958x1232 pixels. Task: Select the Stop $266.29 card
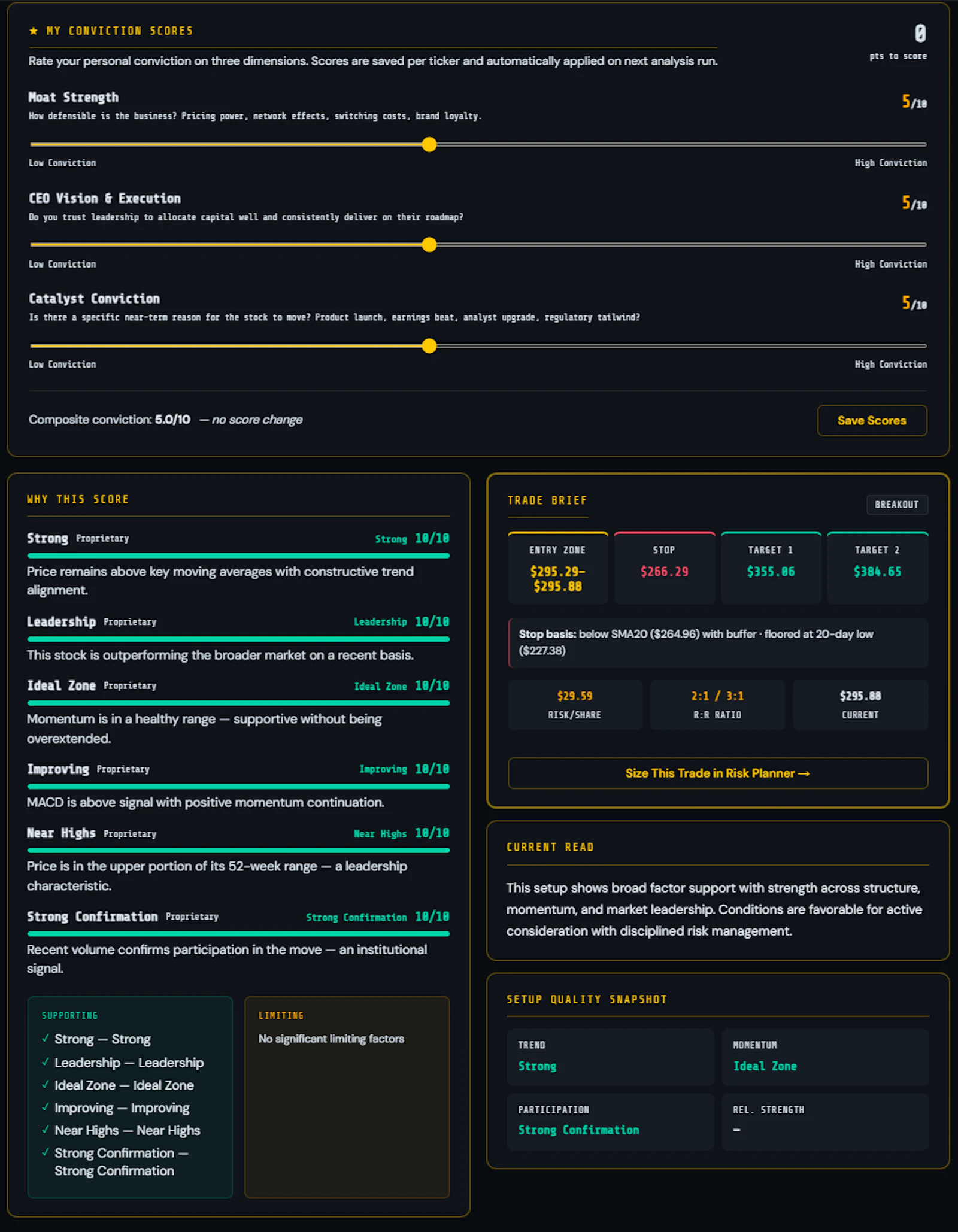[x=665, y=568]
